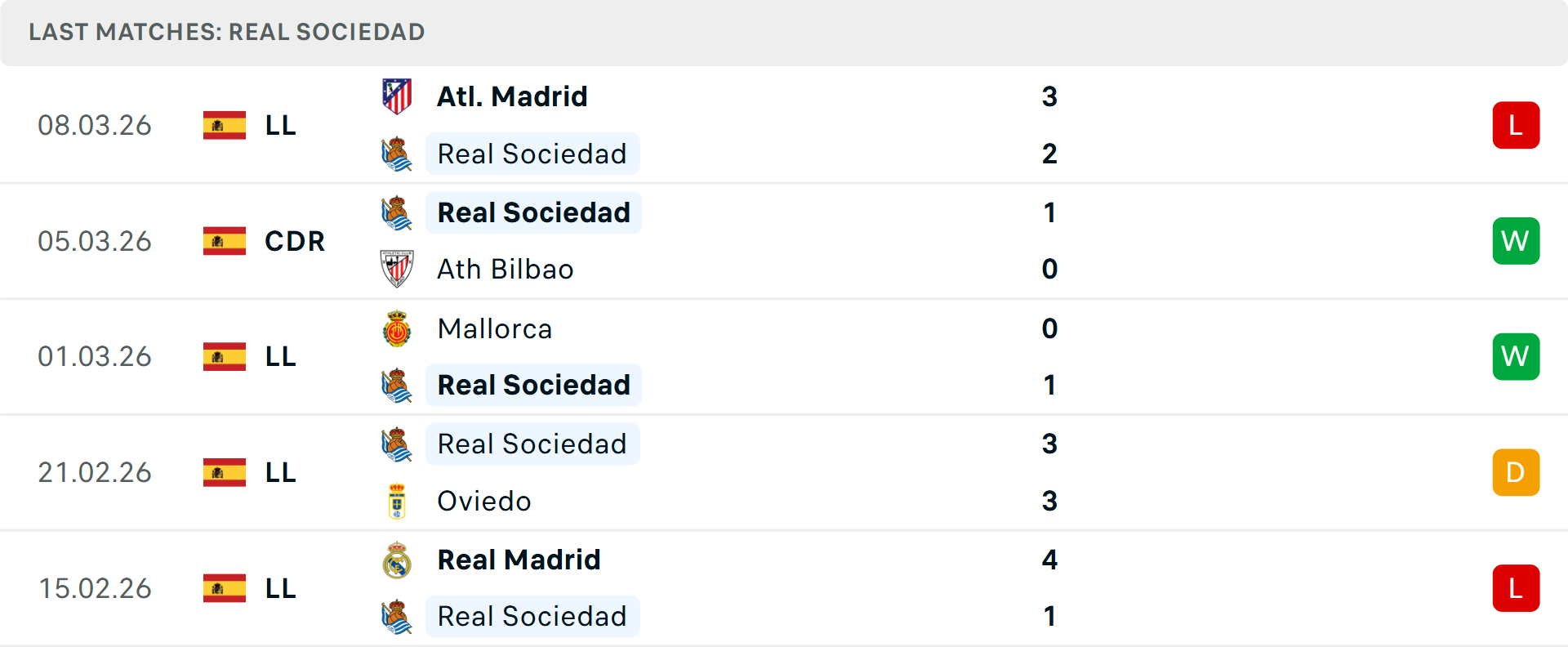Toggle the W badge for the Ath Bilbao win
This screenshot has height=647, width=1568.
pyautogui.click(x=1516, y=241)
